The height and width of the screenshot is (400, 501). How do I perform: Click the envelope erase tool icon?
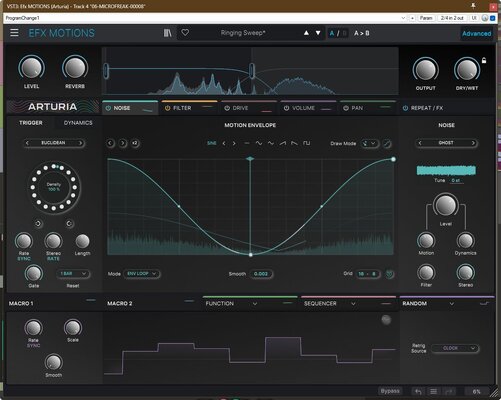(x=387, y=144)
